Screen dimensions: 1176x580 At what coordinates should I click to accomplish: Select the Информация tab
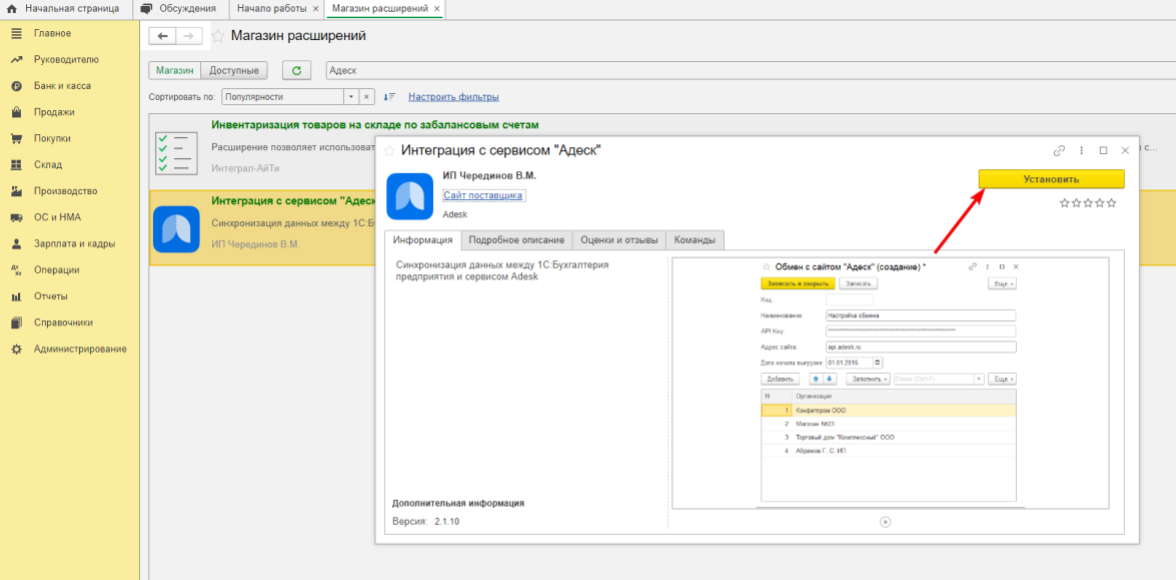tap(423, 240)
